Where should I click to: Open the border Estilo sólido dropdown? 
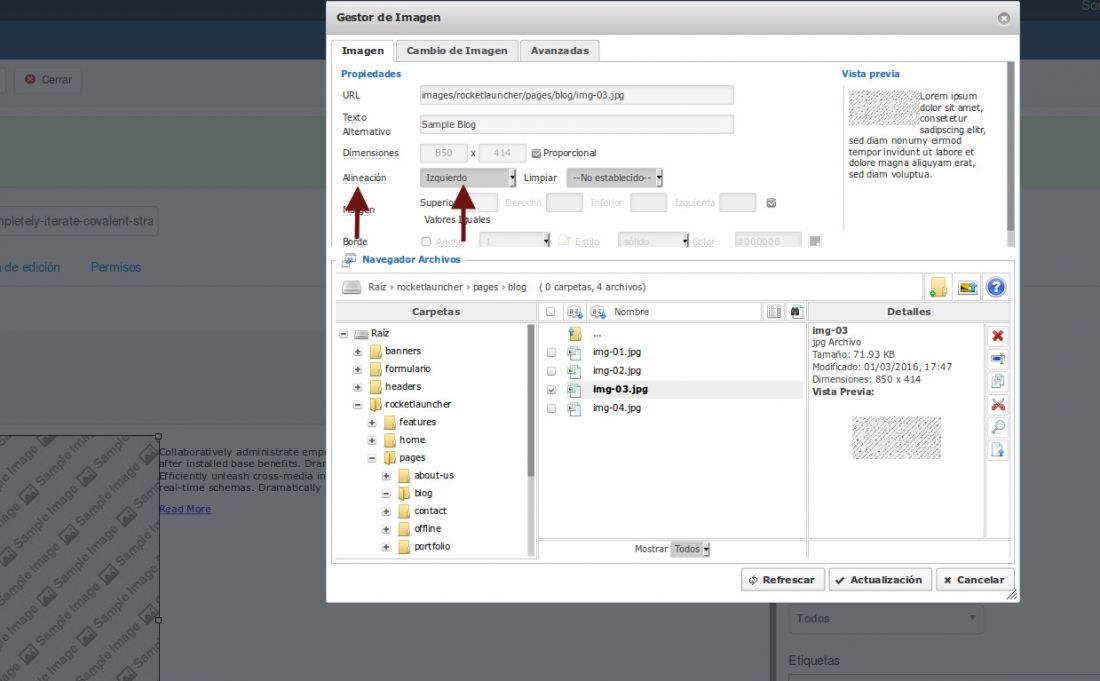[x=653, y=241]
